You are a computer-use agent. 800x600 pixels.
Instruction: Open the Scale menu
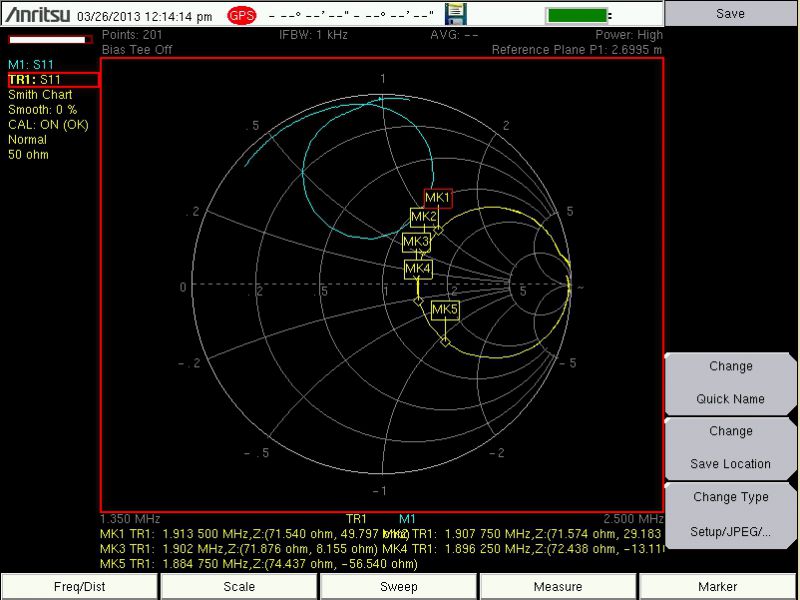(x=239, y=586)
